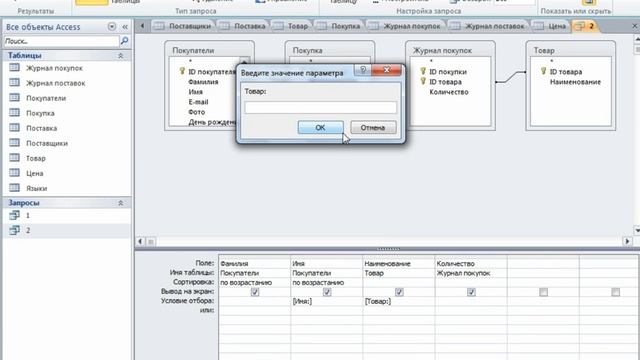The image size is (640, 360).
Task: Click the Имя таблицы cell Товар
Action: coord(399,273)
